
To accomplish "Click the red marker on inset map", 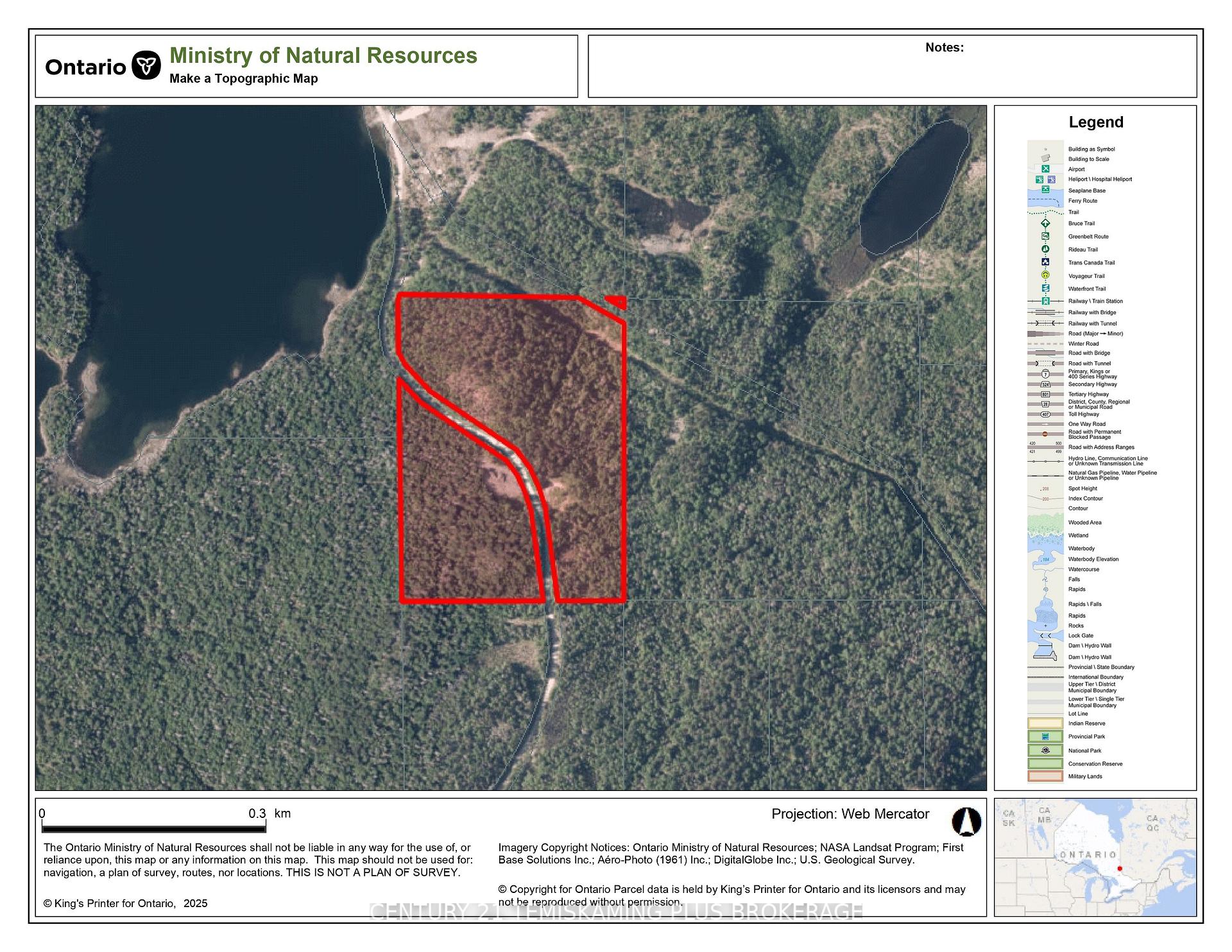I will coord(1120,869).
